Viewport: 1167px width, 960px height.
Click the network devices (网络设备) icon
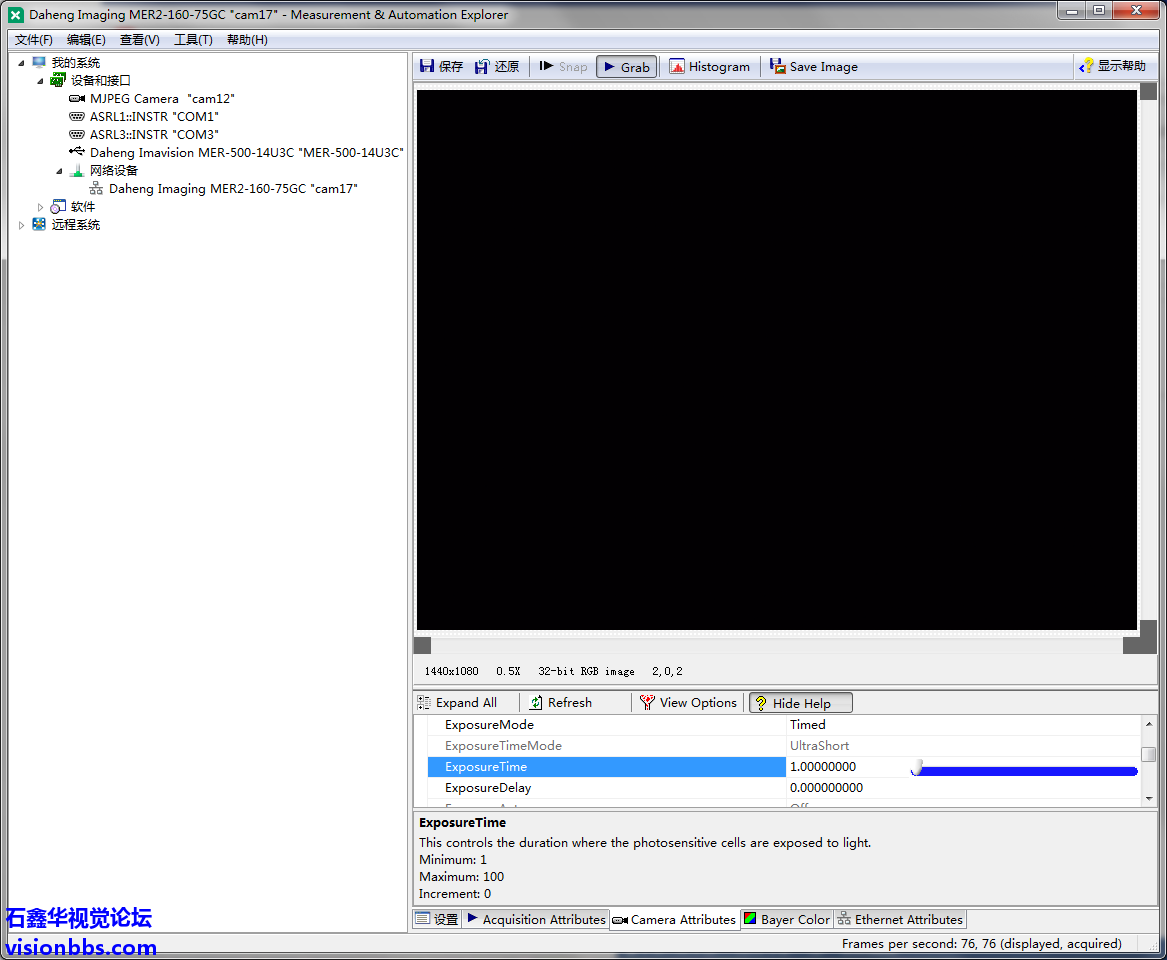point(77,170)
